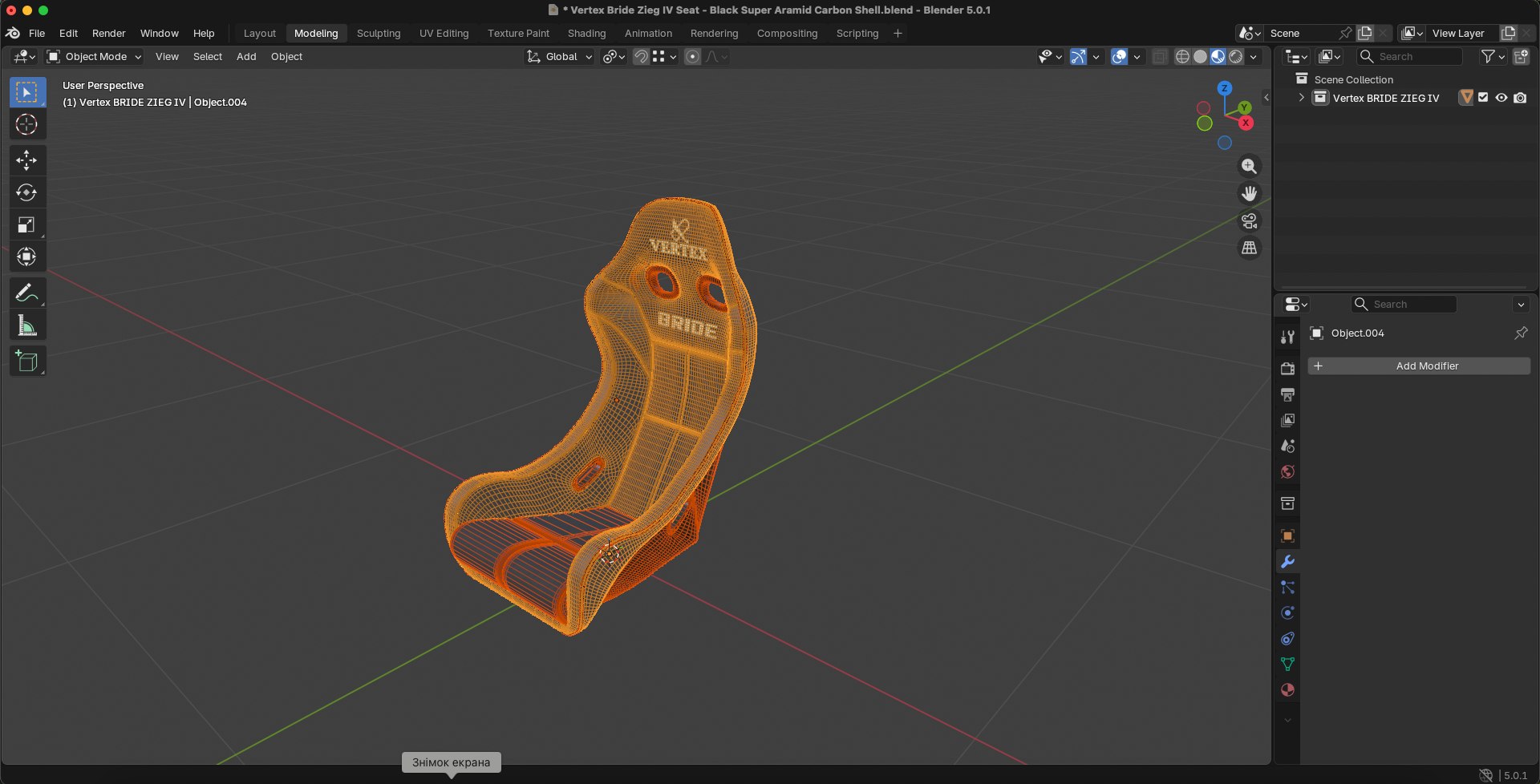1540x784 pixels.
Task: Open the World properties tab
Action: [1287, 472]
